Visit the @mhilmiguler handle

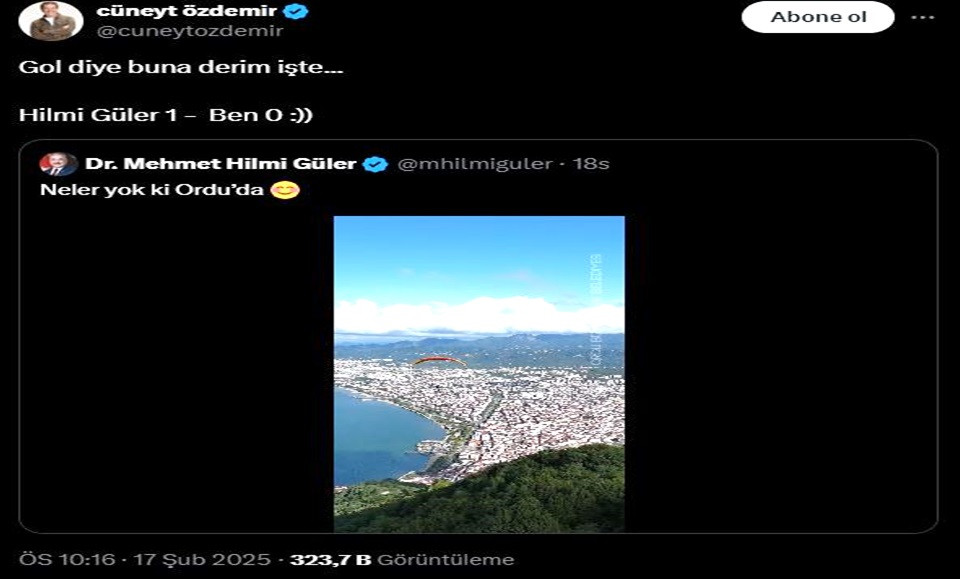pyautogui.click(x=474, y=164)
